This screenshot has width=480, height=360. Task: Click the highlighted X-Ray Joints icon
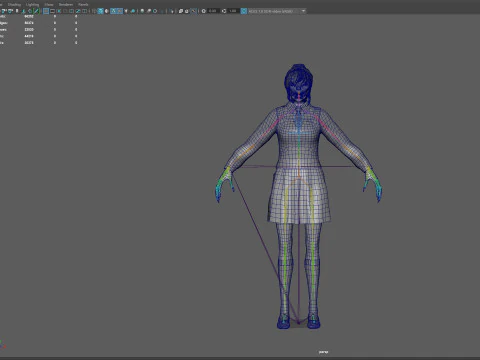tap(193, 11)
